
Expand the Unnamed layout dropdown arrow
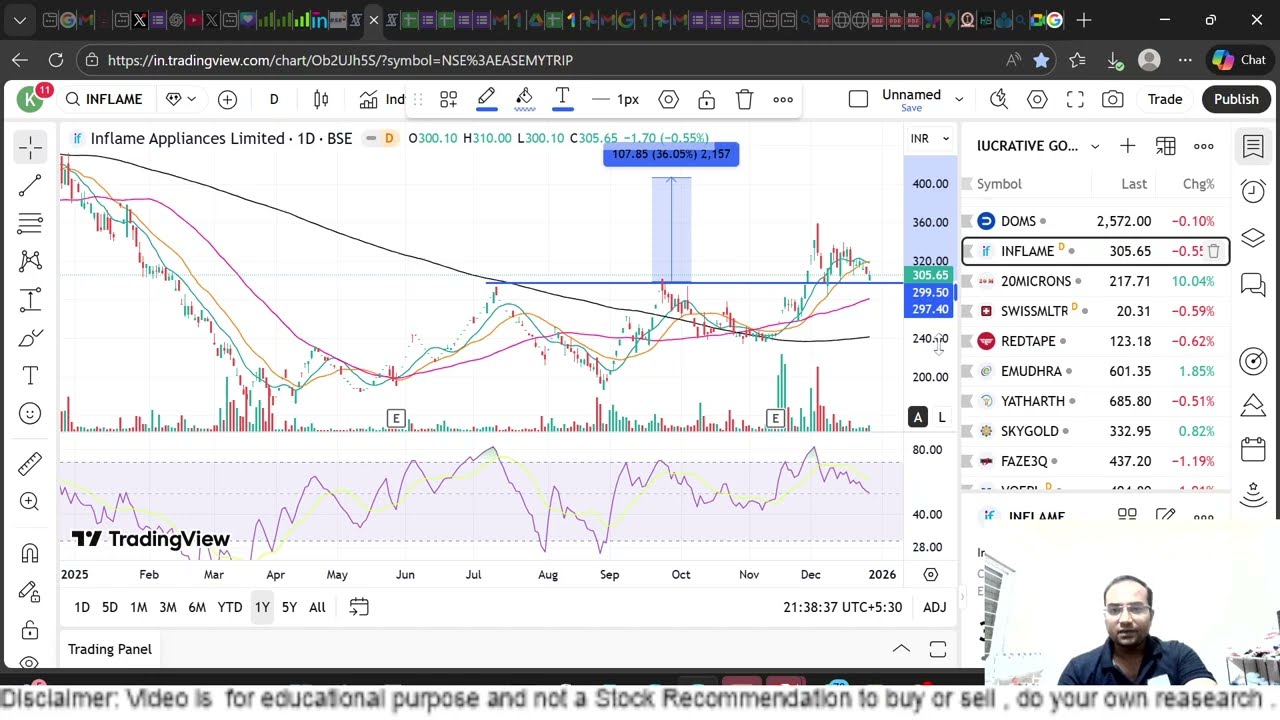pyautogui.click(x=958, y=99)
